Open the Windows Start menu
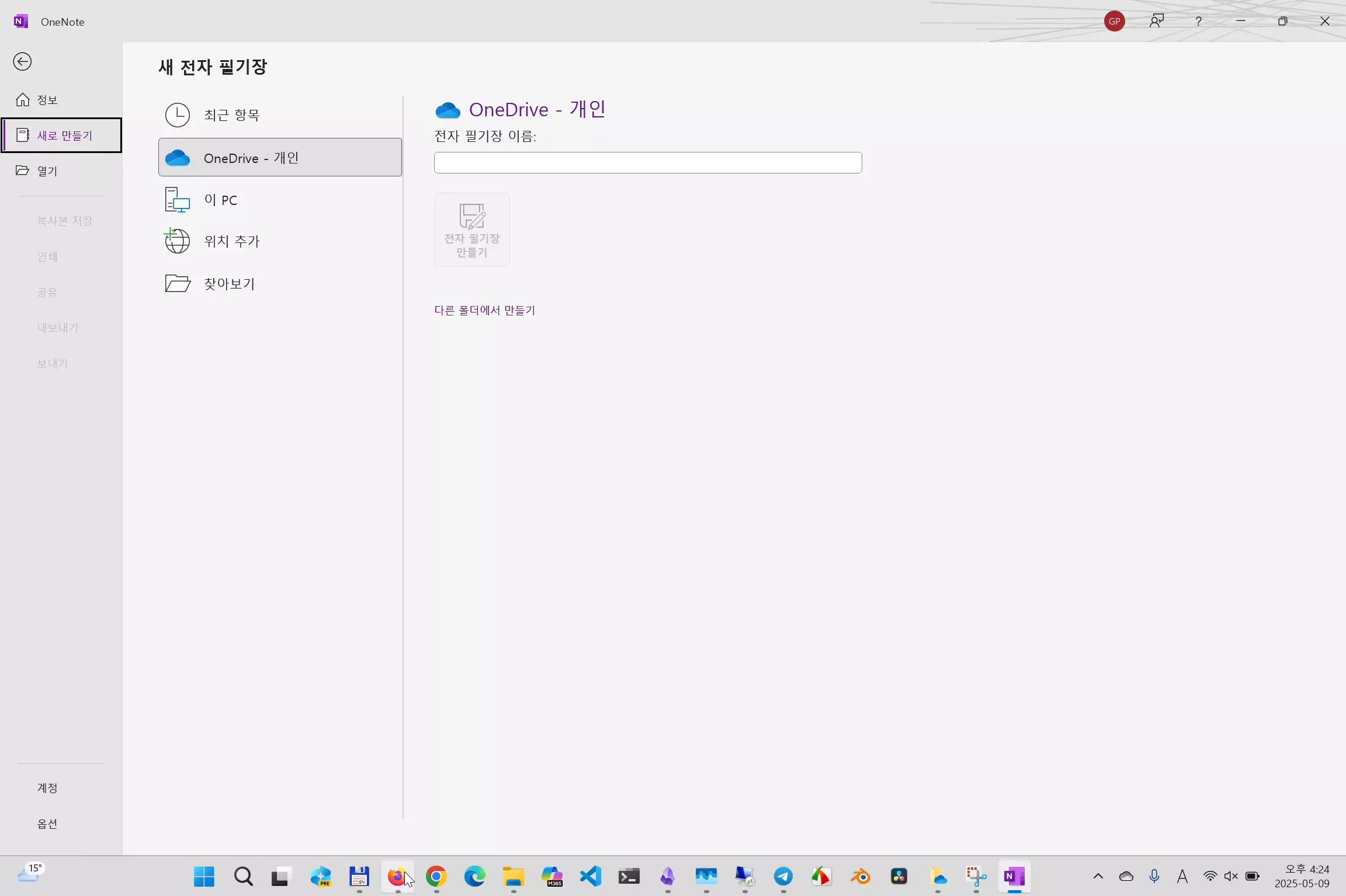The height and width of the screenshot is (896, 1346). pyautogui.click(x=204, y=877)
